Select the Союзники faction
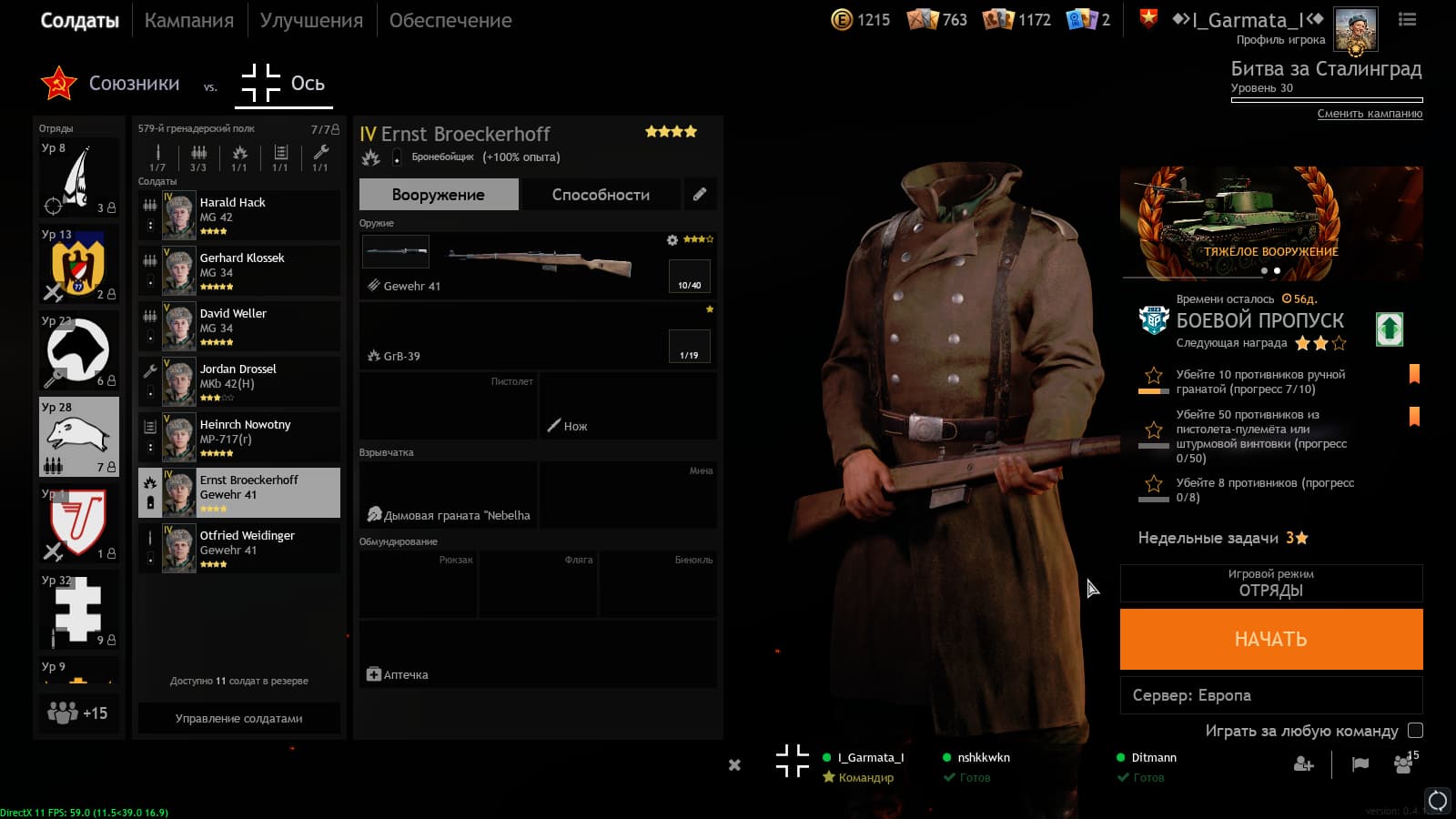The image size is (1456, 819). 110,84
